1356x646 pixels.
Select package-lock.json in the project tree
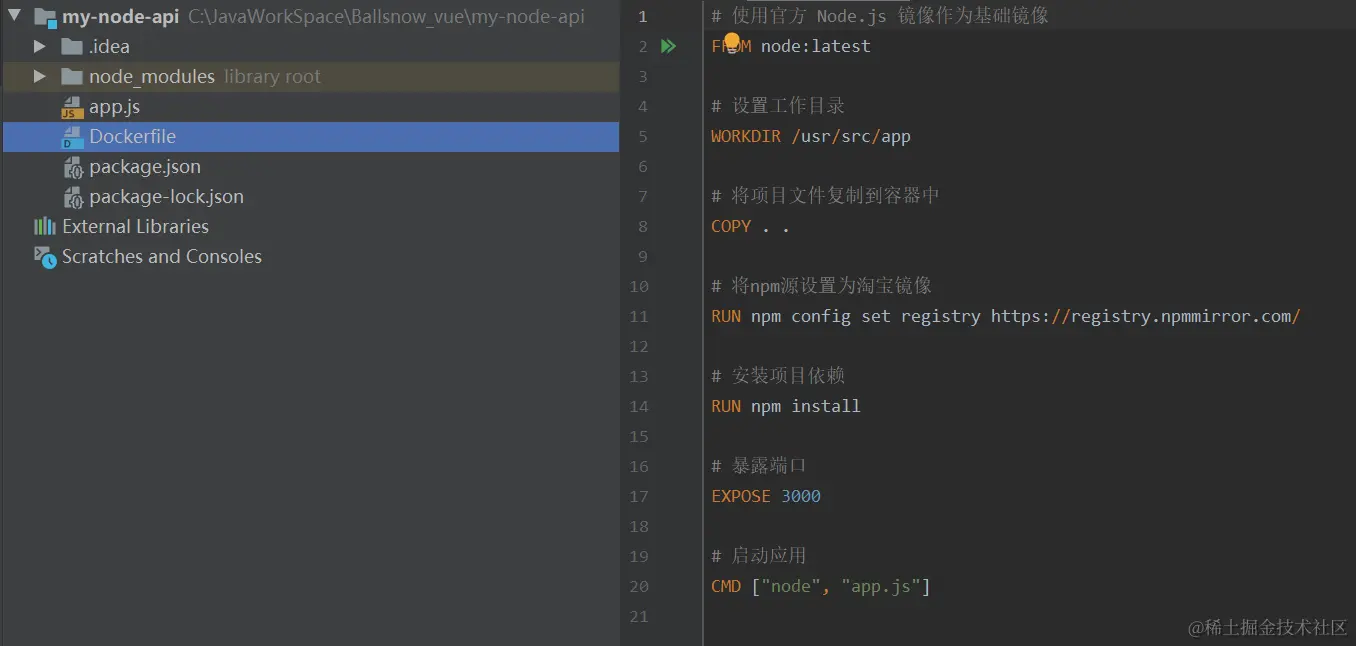point(166,197)
